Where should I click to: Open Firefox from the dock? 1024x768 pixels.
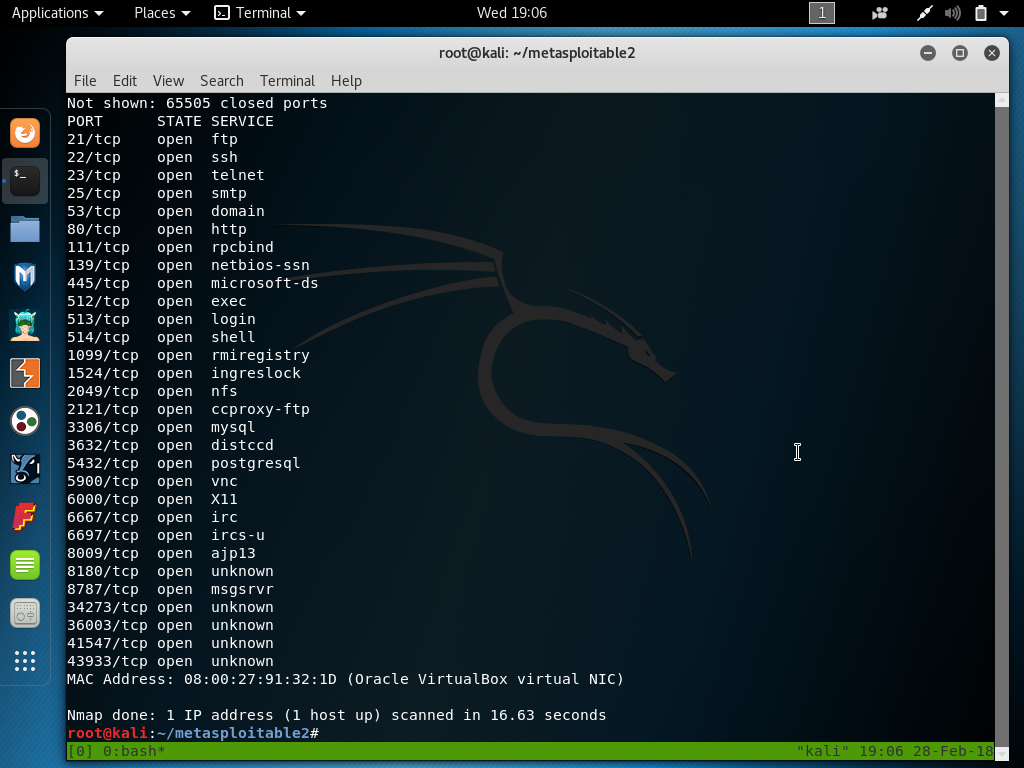pos(25,133)
